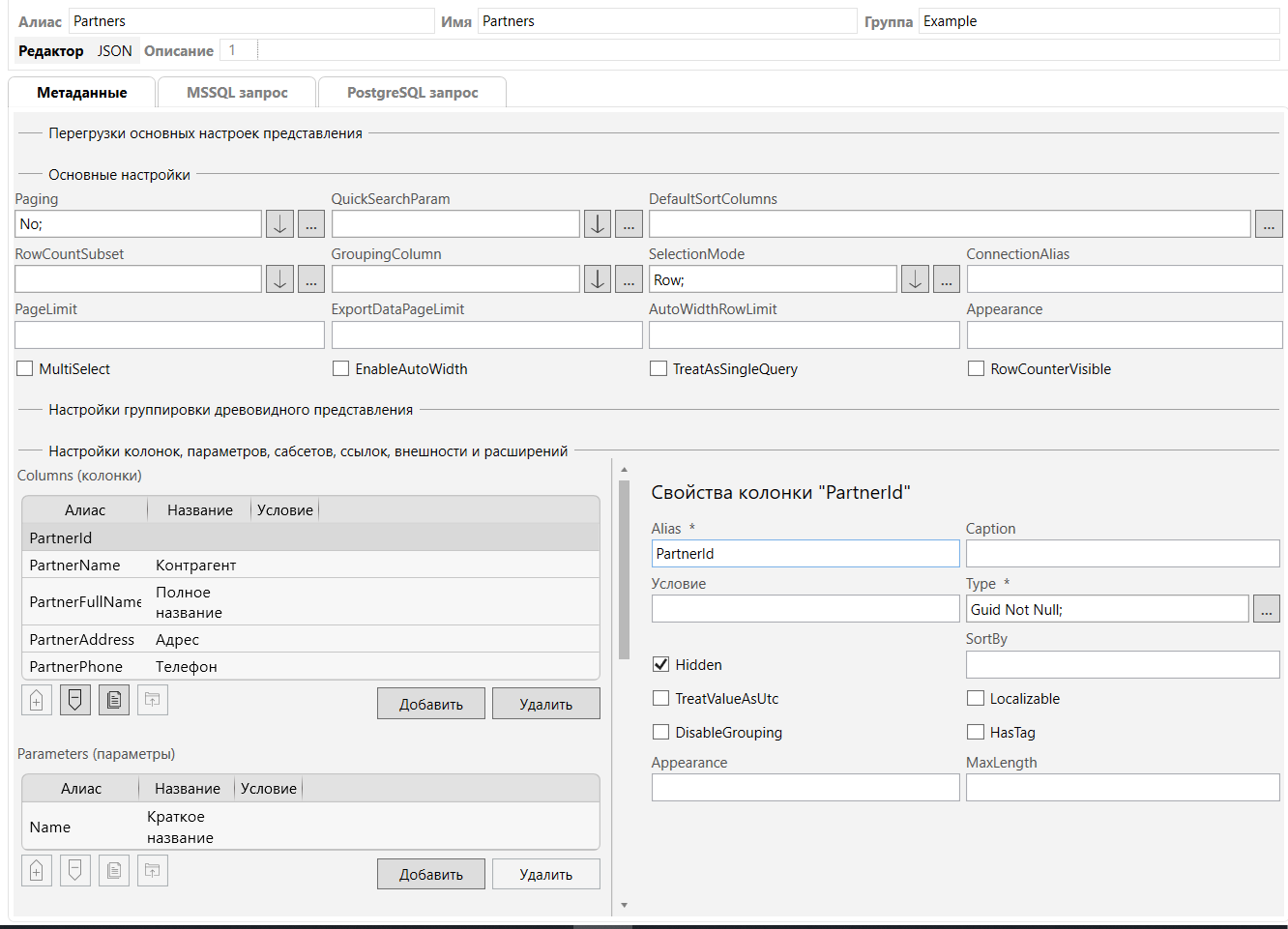This screenshot has height=929, width=1288.
Task: Click the copy icon under the Columns list
Action: coord(114,700)
